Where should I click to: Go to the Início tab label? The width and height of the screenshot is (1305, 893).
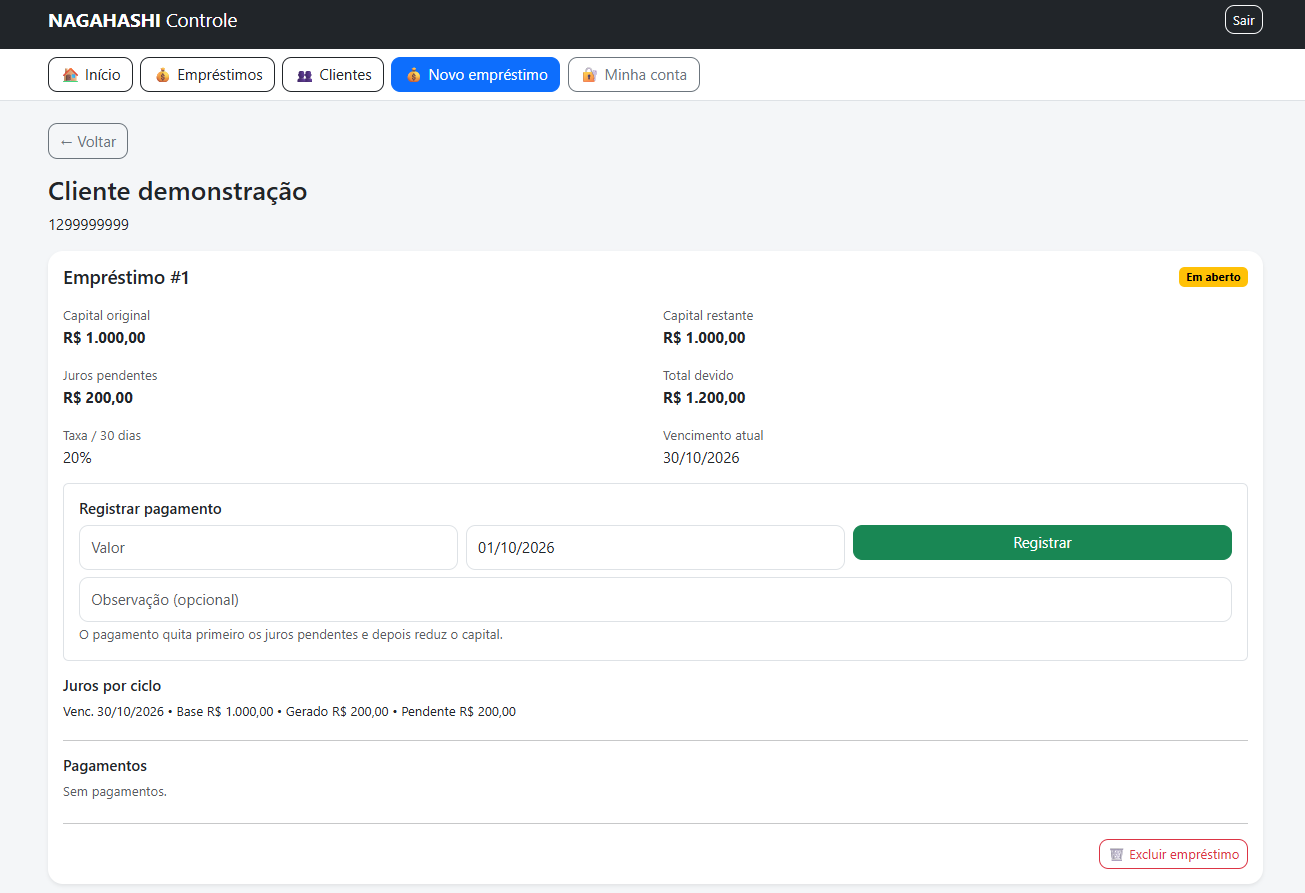click(103, 75)
